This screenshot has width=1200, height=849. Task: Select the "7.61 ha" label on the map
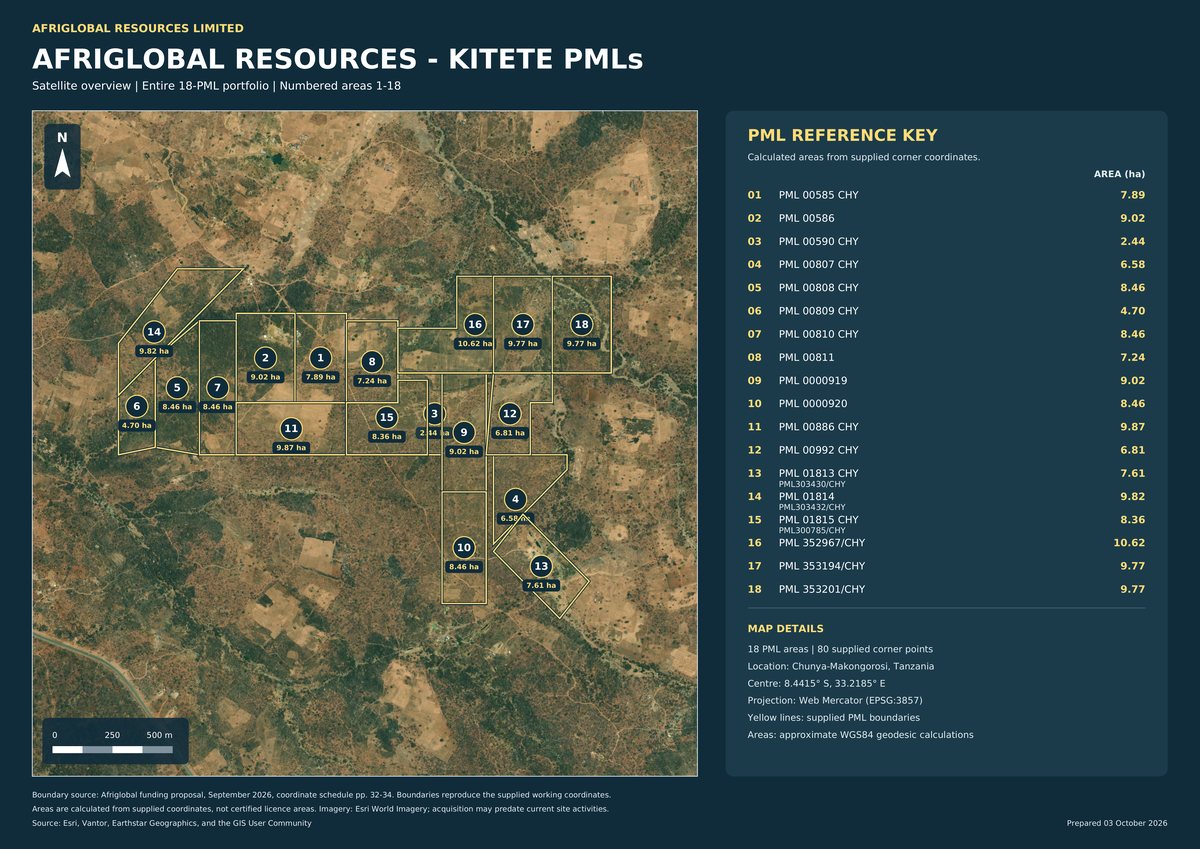(x=541, y=585)
